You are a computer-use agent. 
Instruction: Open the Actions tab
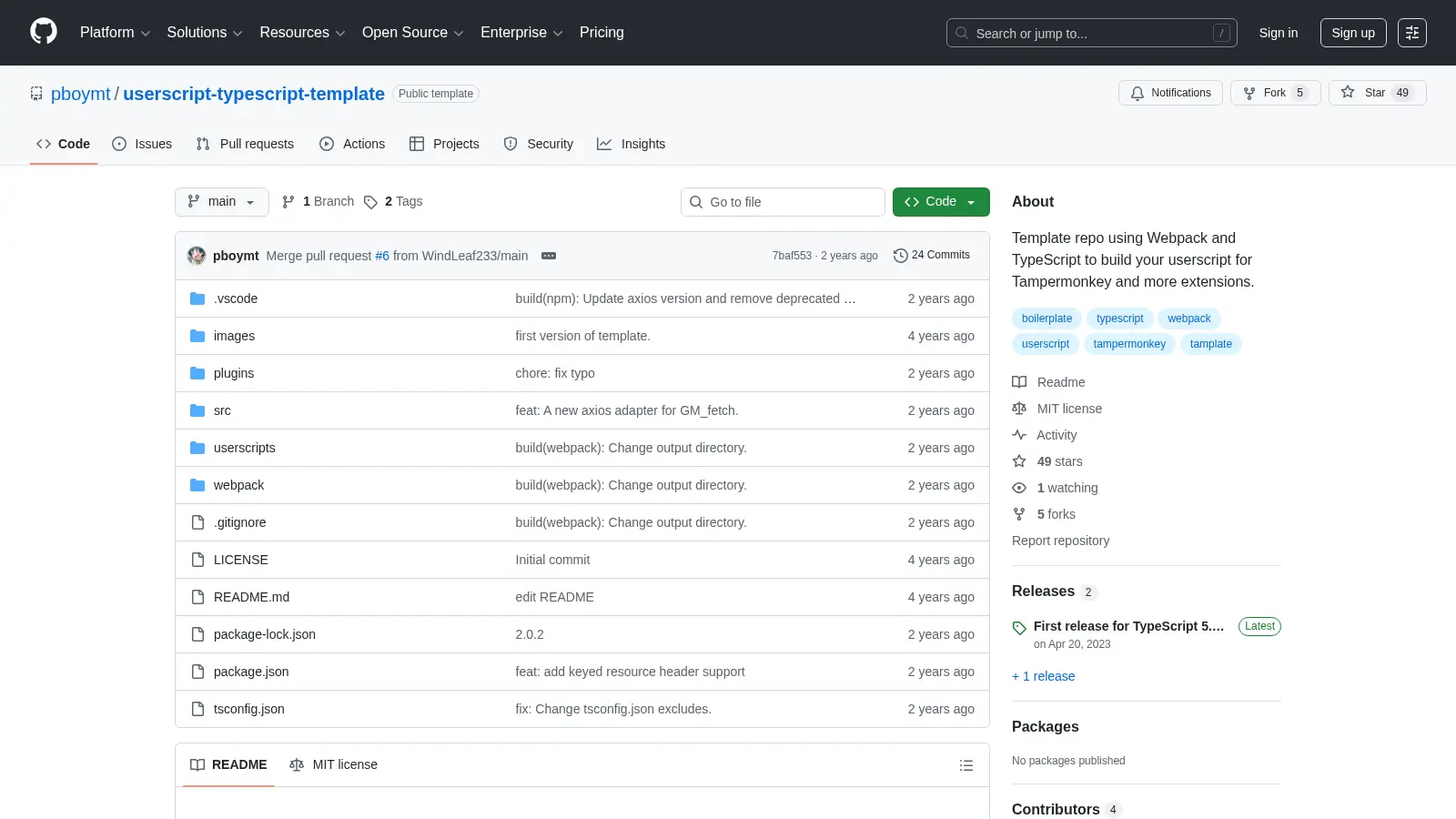[352, 144]
